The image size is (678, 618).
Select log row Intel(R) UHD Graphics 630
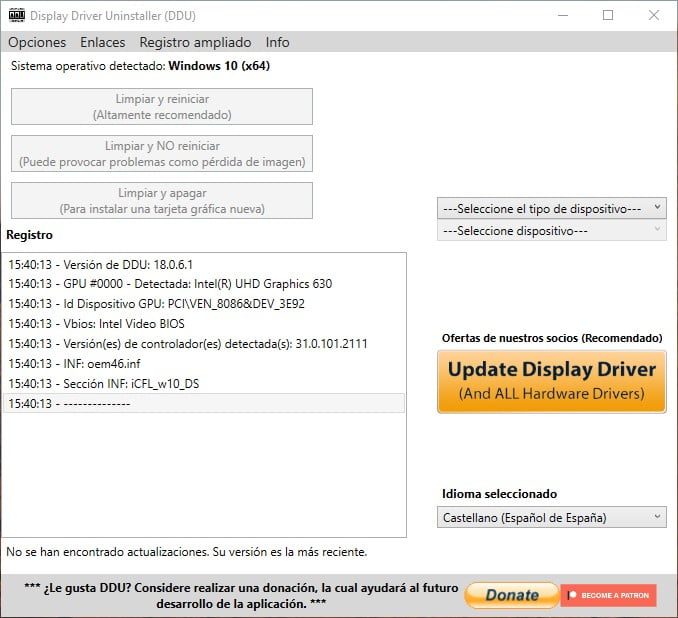pyautogui.click(x=204, y=284)
